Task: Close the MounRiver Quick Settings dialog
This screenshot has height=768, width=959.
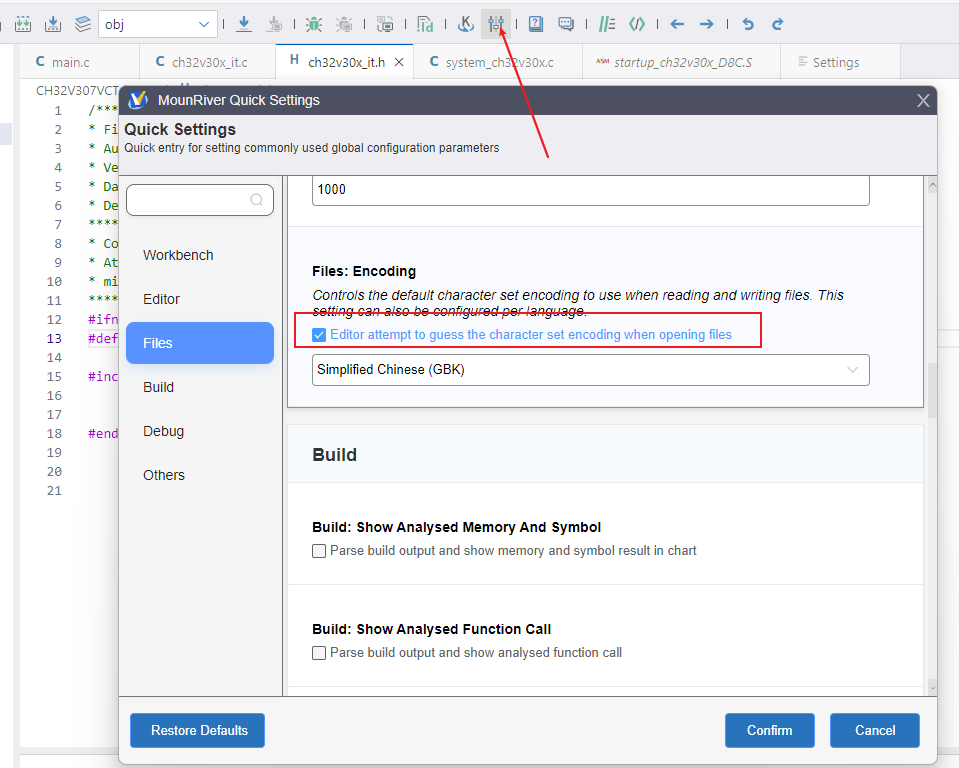Action: pos(923,100)
